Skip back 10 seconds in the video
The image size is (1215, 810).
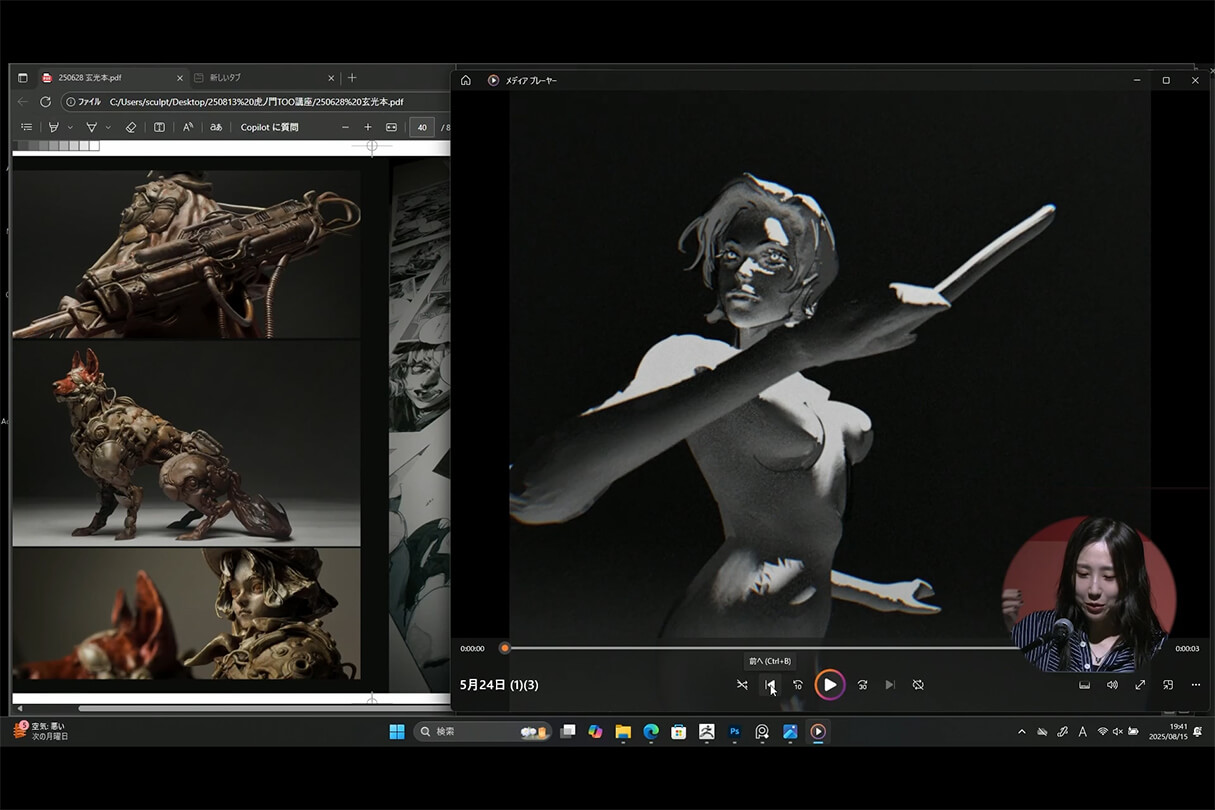[x=798, y=685]
